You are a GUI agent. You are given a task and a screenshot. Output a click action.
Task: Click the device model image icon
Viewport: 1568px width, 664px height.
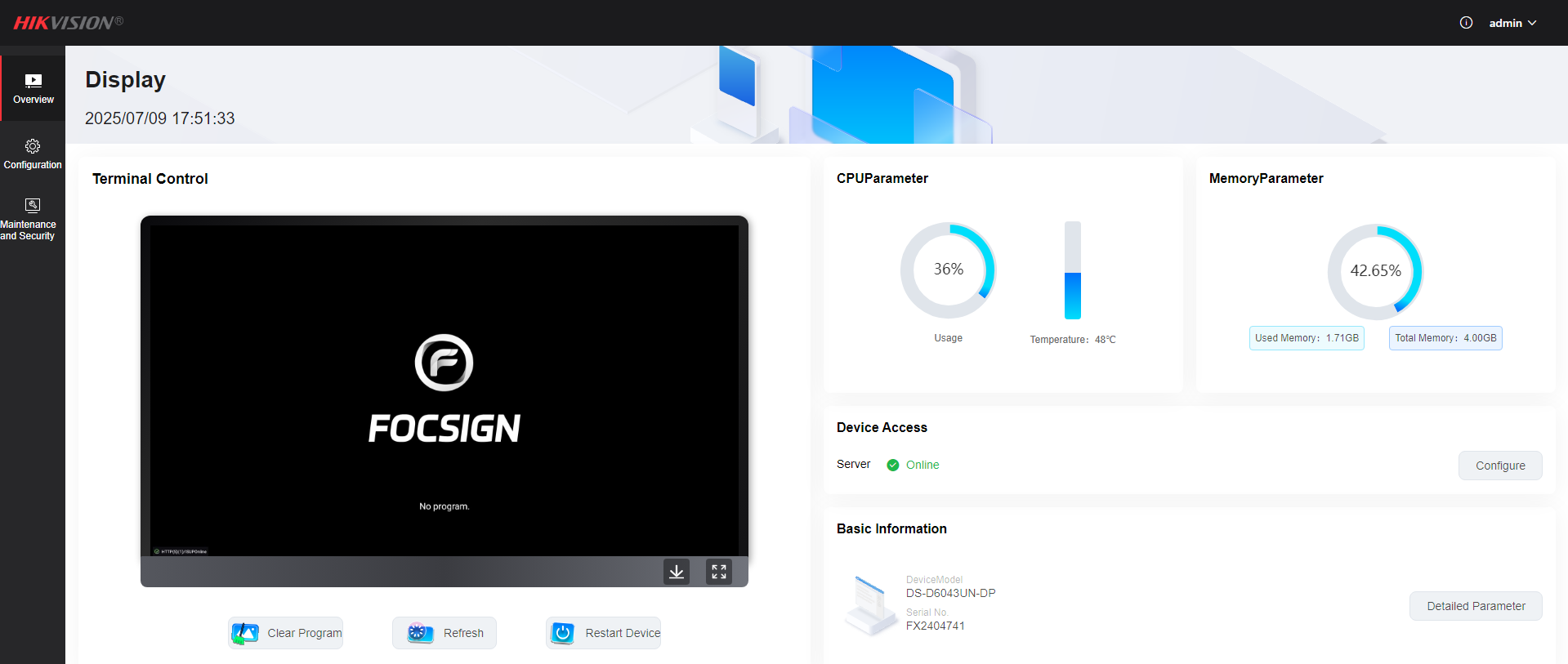(870, 604)
